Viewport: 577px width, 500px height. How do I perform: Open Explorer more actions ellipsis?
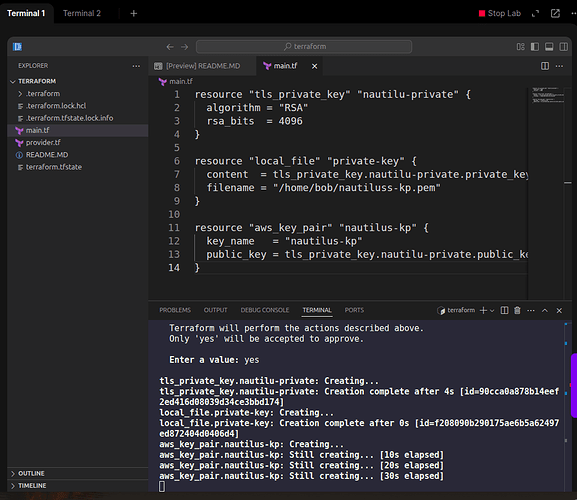[x=136, y=66]
